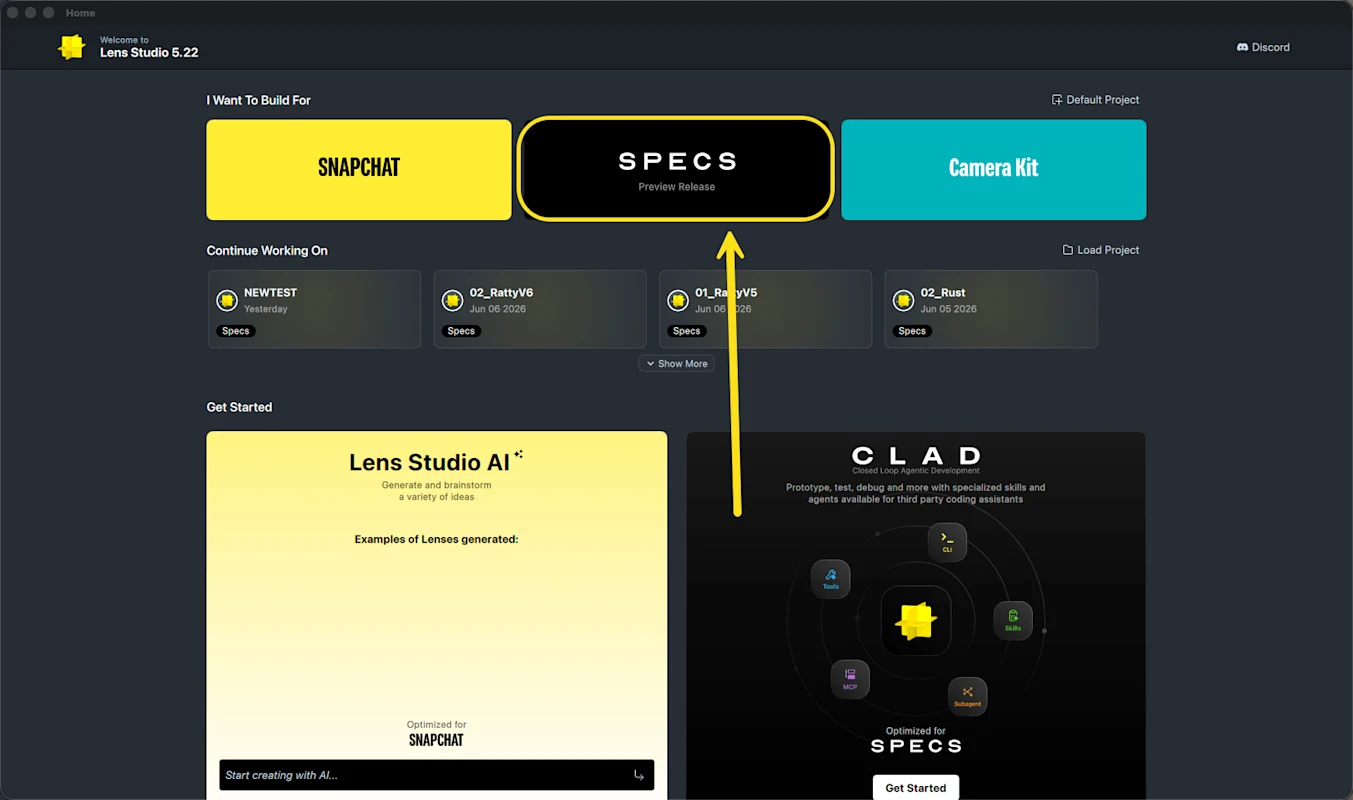Open the Discord link icon

click(1243, 47)
